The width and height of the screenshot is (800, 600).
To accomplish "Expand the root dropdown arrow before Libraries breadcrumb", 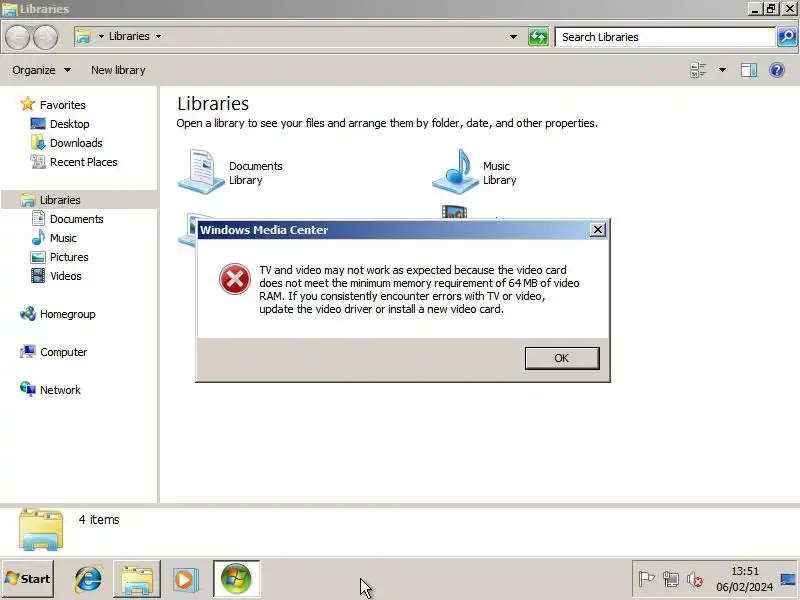I will point(101,37).
